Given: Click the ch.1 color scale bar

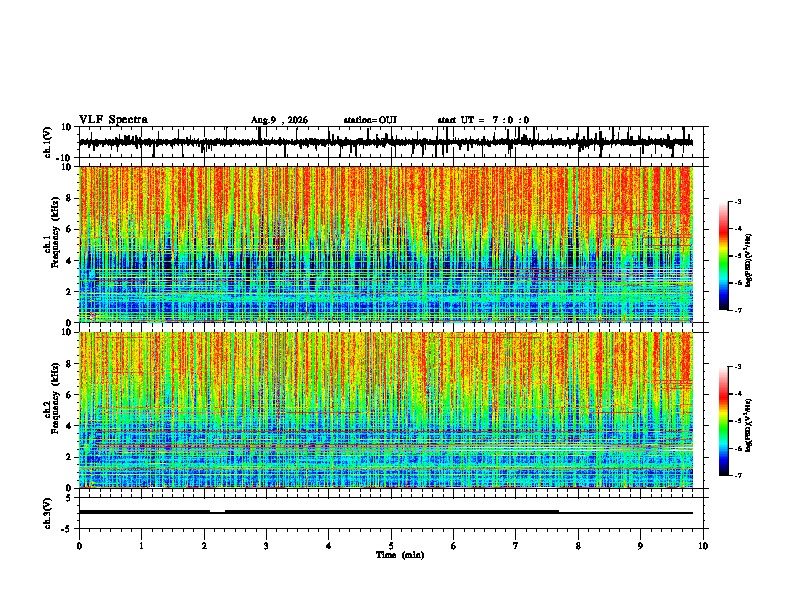Looking at the screenshot, I should pos(724,256).
